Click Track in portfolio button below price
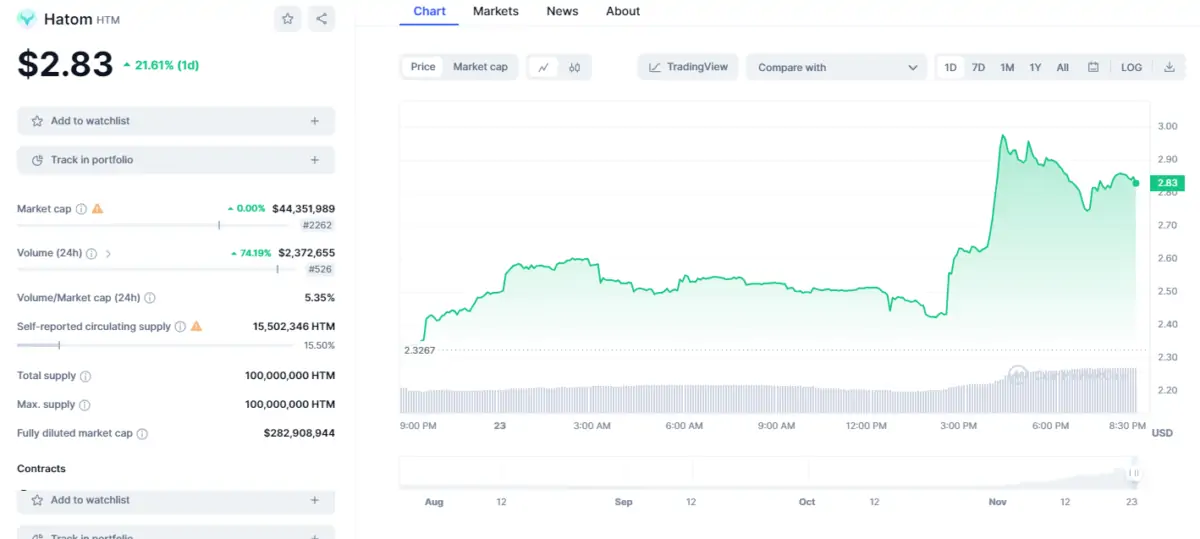The height and width of the screenshot is (539, 1200). tap(176, 160)
